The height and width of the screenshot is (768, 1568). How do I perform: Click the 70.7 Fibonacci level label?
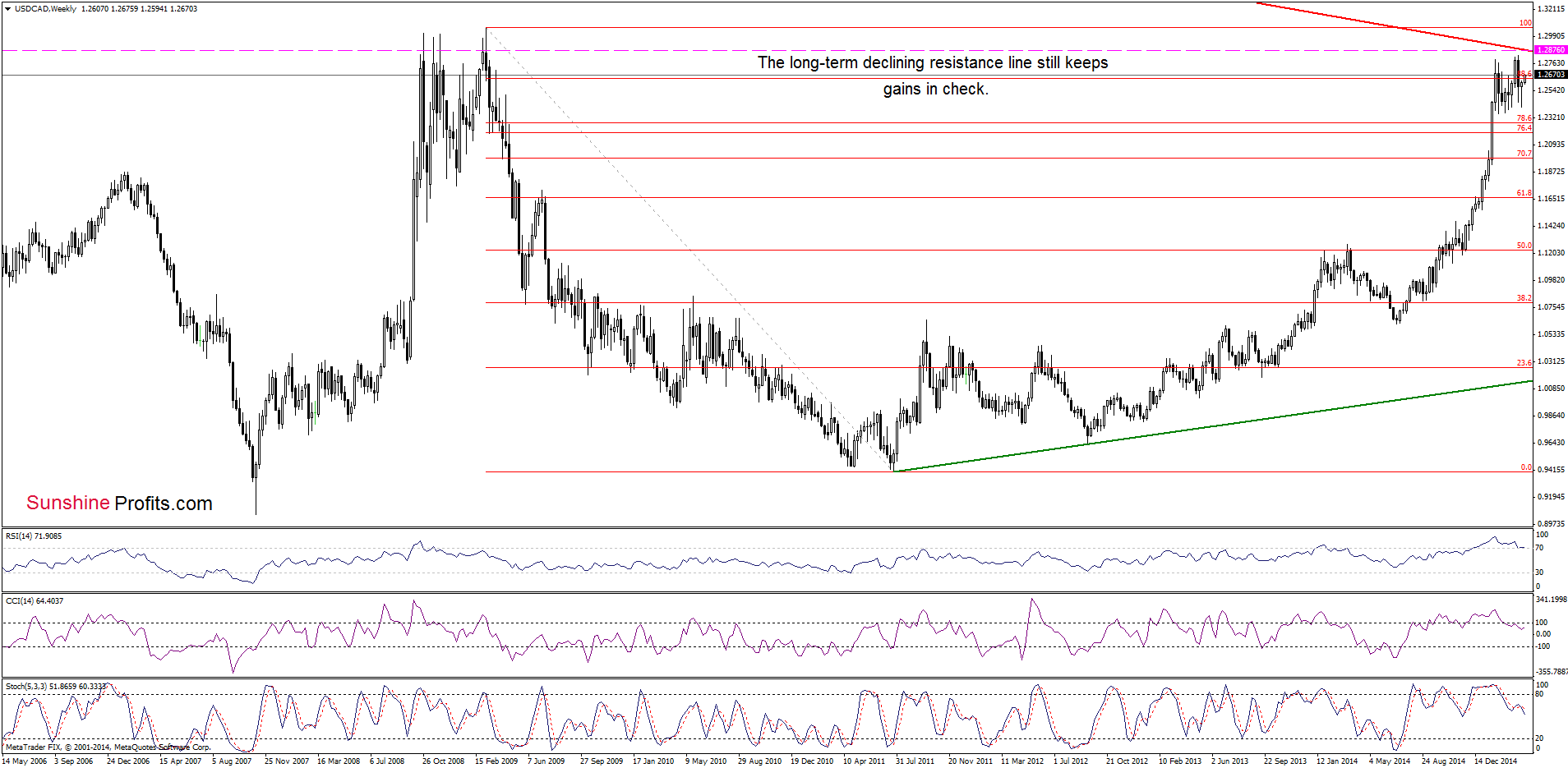point(1524,154)
